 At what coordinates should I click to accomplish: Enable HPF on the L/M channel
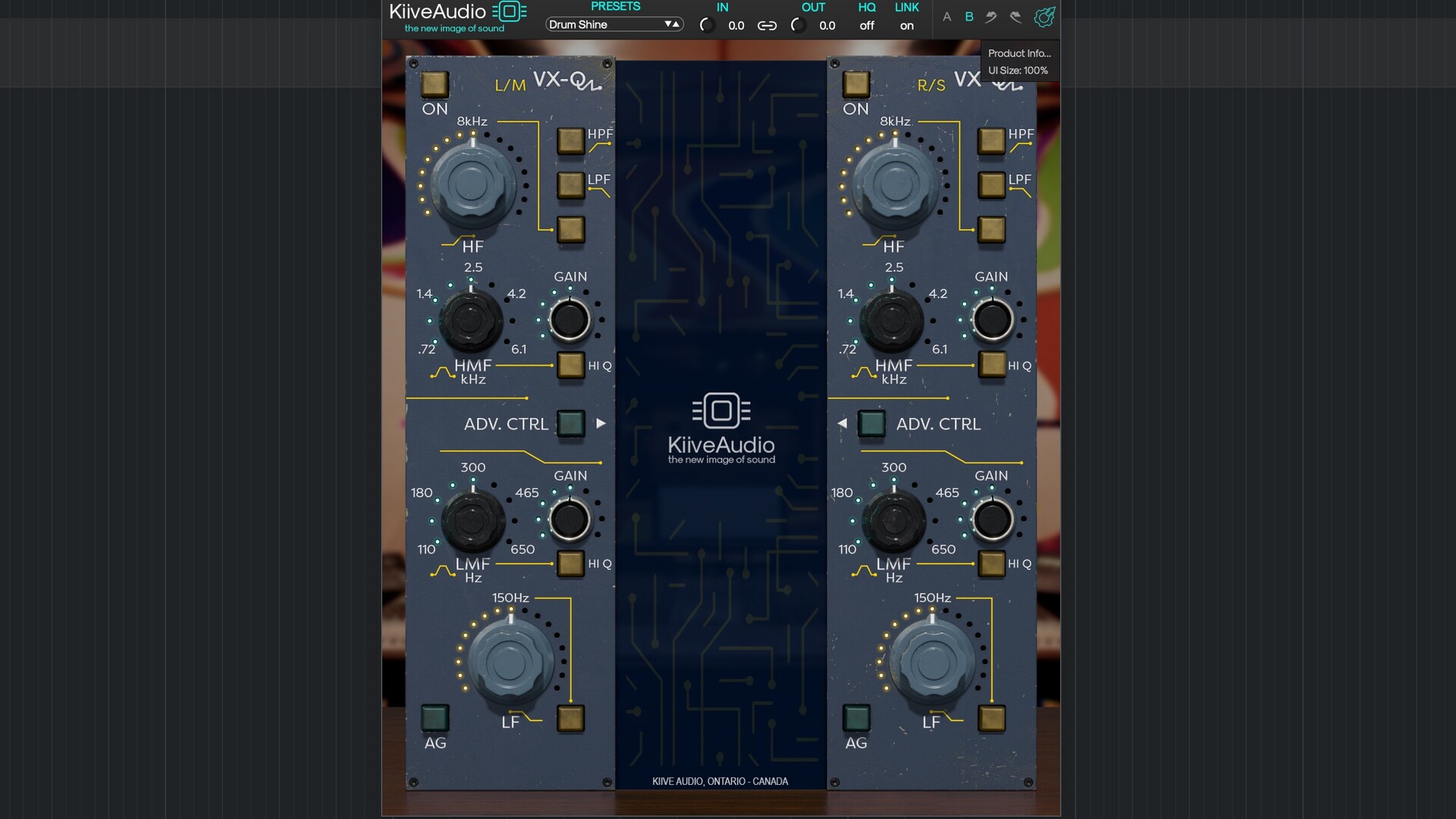pos(570,140)
